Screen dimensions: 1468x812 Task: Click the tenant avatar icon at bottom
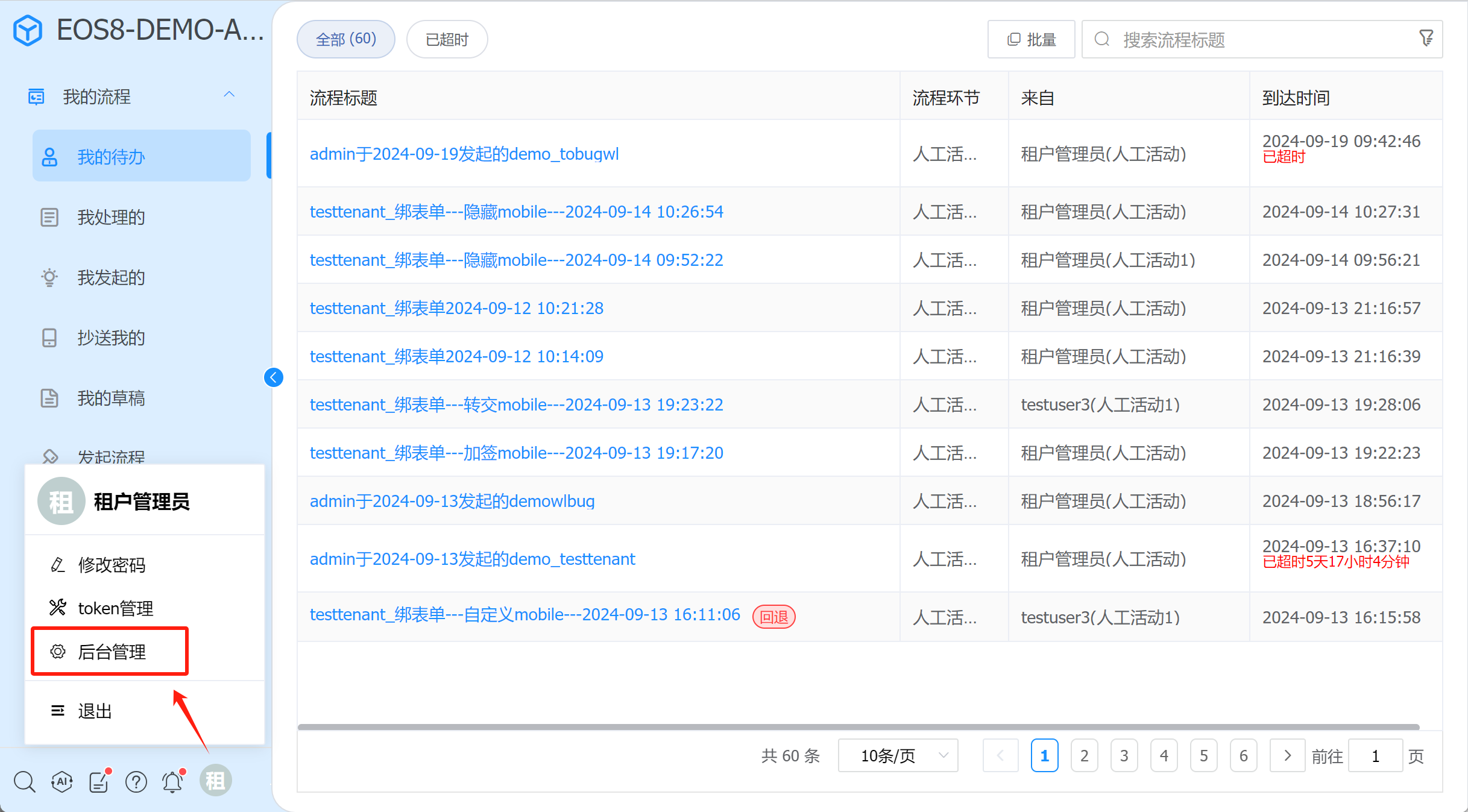pos(215,781)
